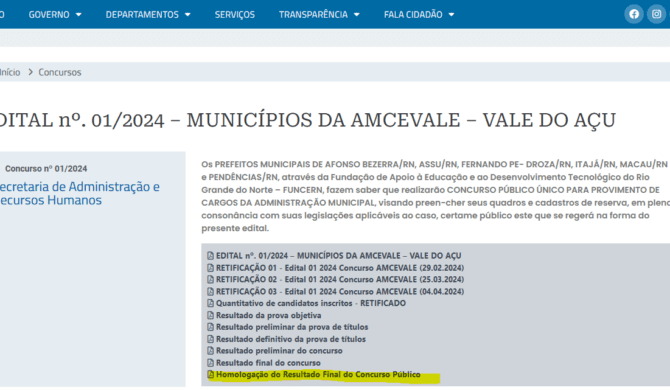Open Resultado preliminar da prova de títulos

pyautogui.click(x=292, y=327)
